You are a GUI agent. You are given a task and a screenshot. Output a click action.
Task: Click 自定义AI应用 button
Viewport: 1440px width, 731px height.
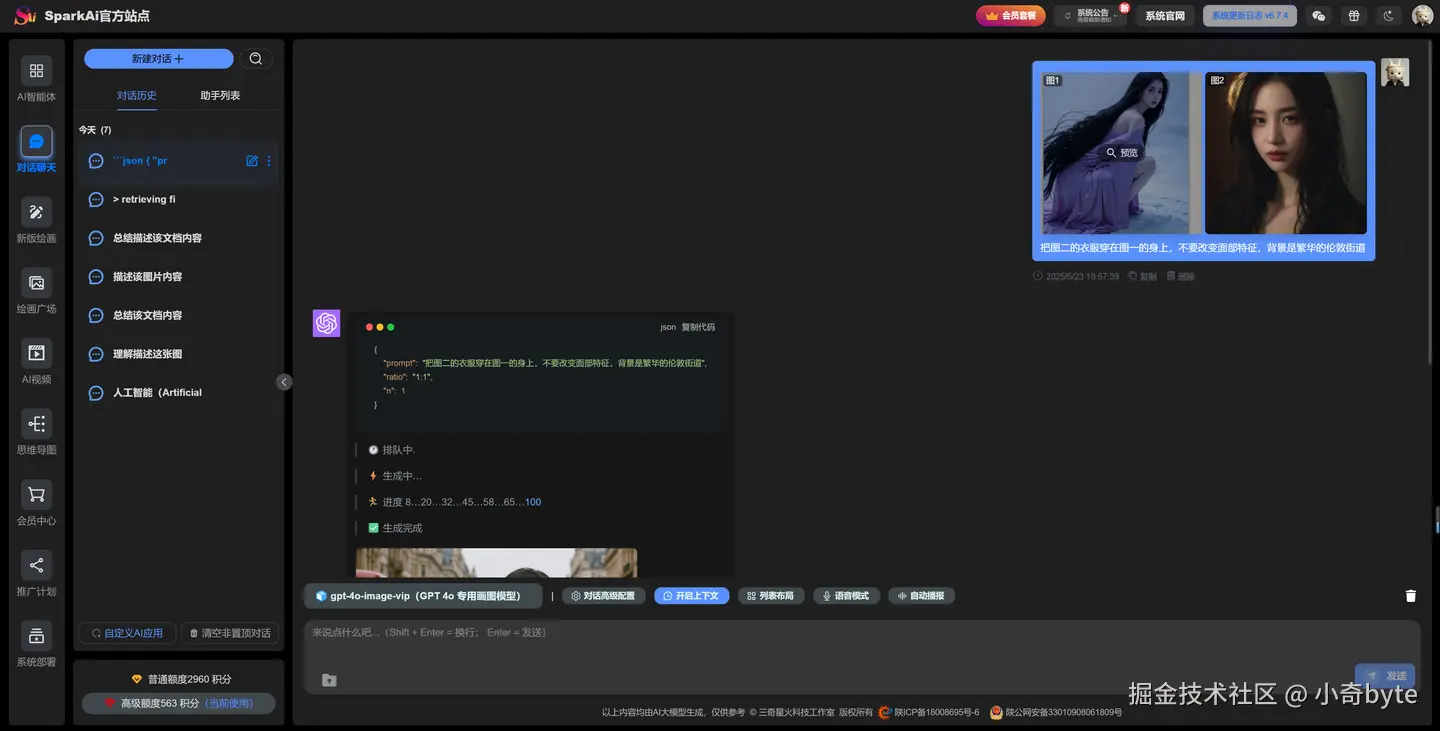point(128,633)
